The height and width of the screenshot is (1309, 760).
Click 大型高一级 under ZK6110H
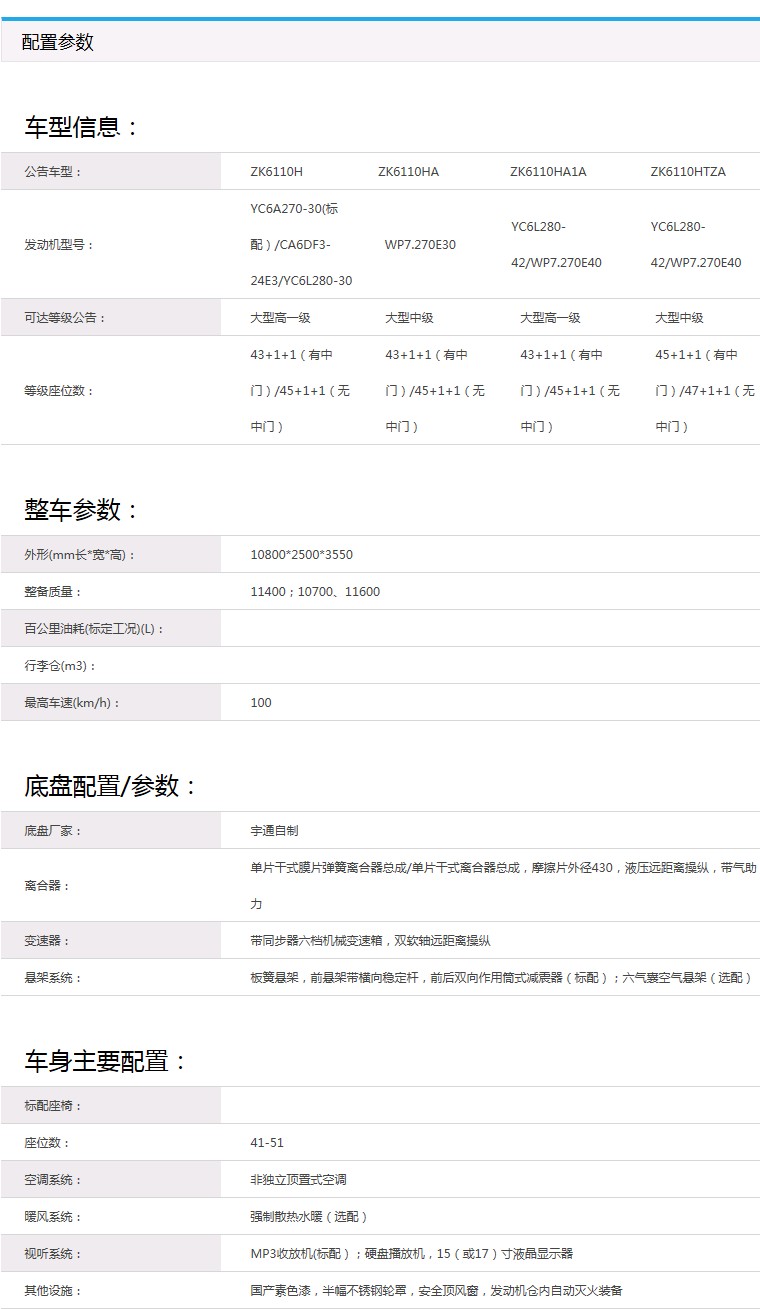tap(280, 318)
